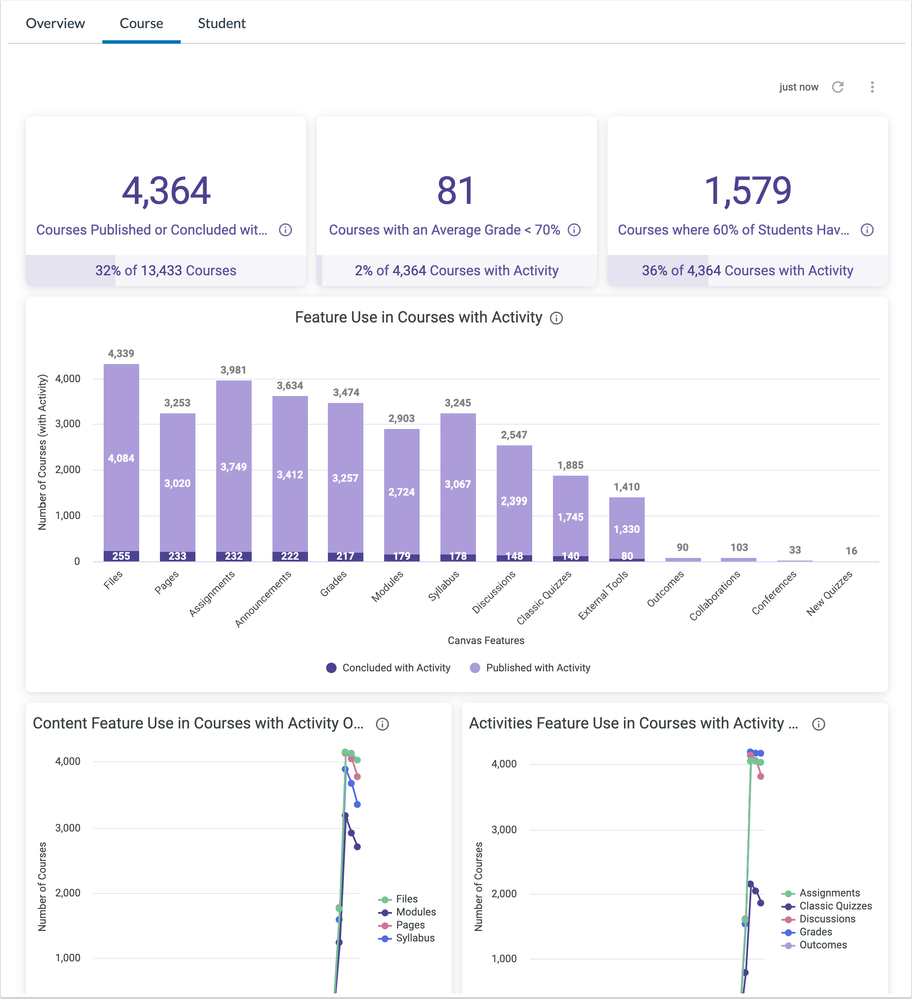Click the 1,579 courses value
The width and height of the screenshot is (912, 999).
[x=748, y=190]
